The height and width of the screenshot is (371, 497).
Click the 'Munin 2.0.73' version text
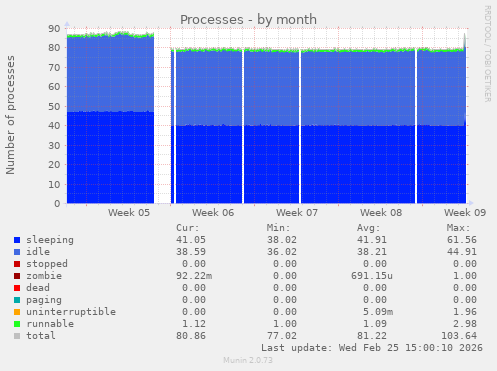[x=248, y=360]
